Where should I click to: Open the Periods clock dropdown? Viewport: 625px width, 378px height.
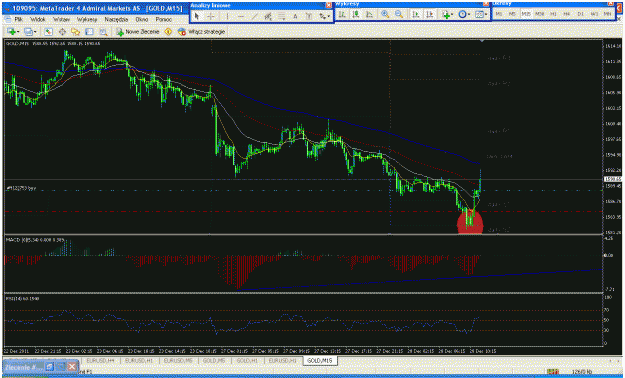(x=464, y=15)
